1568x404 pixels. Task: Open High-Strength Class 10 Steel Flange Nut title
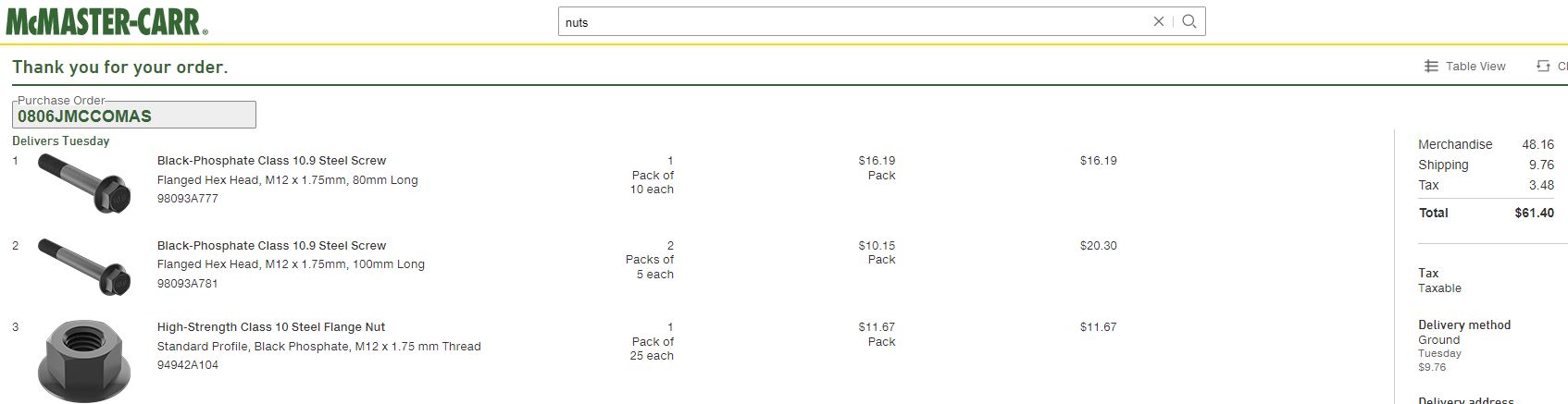point(271,327)
